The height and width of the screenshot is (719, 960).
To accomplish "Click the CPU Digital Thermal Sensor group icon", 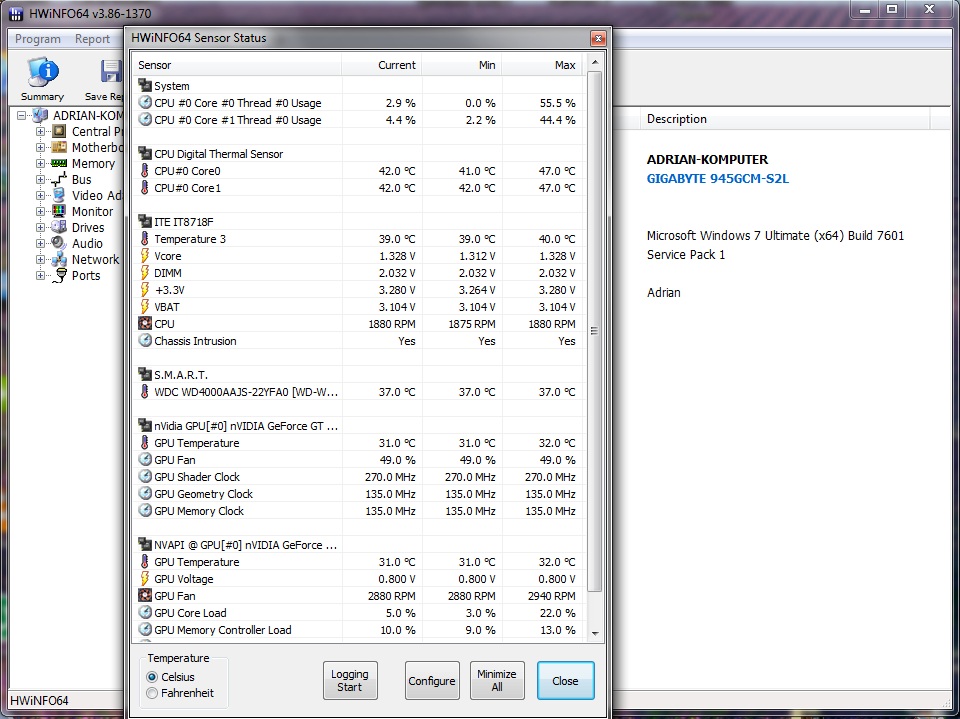I will [x=144, y=153].
